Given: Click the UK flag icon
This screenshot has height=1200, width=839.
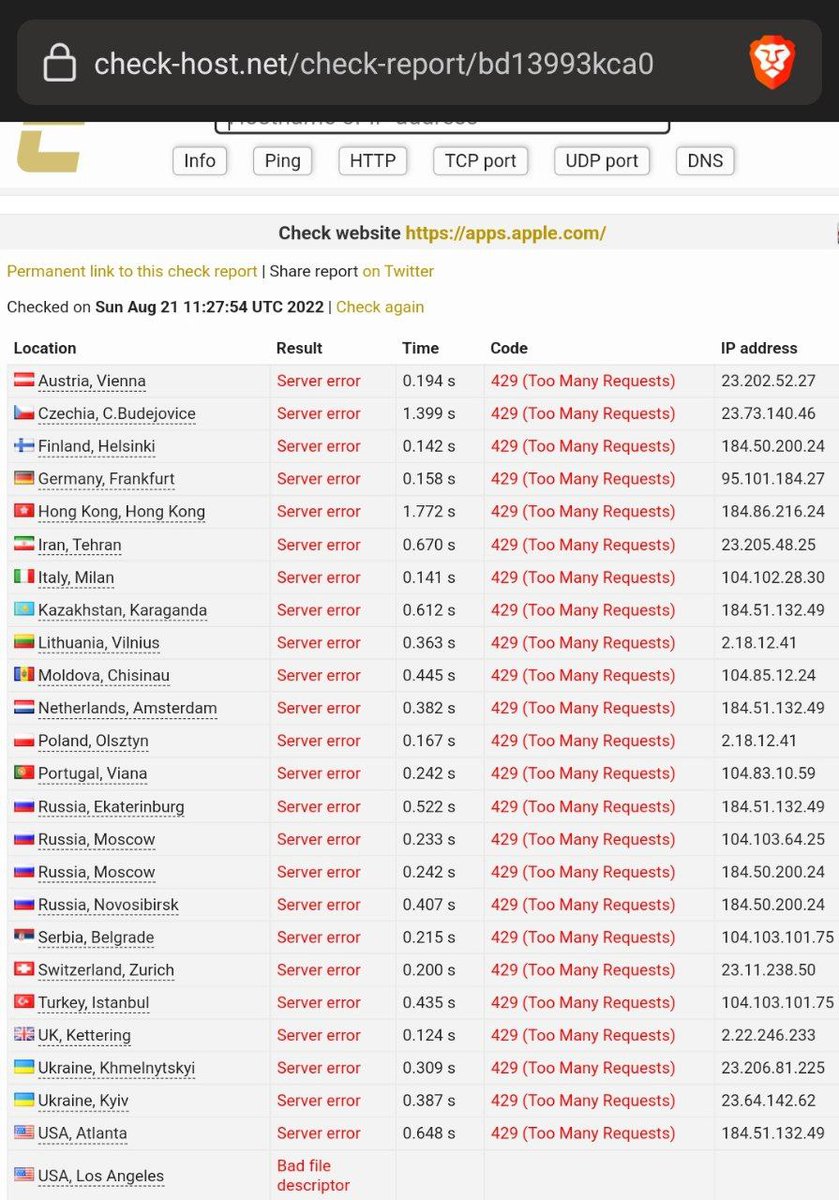Looking at the screenshot, I should (x=24, y=1035).
